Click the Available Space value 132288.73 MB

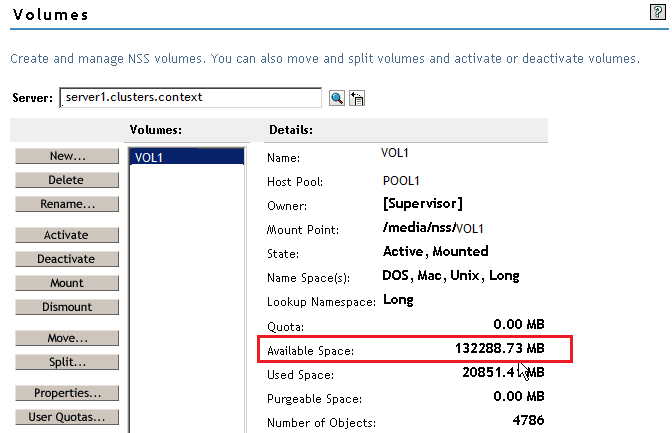click(x=494, y=349)
